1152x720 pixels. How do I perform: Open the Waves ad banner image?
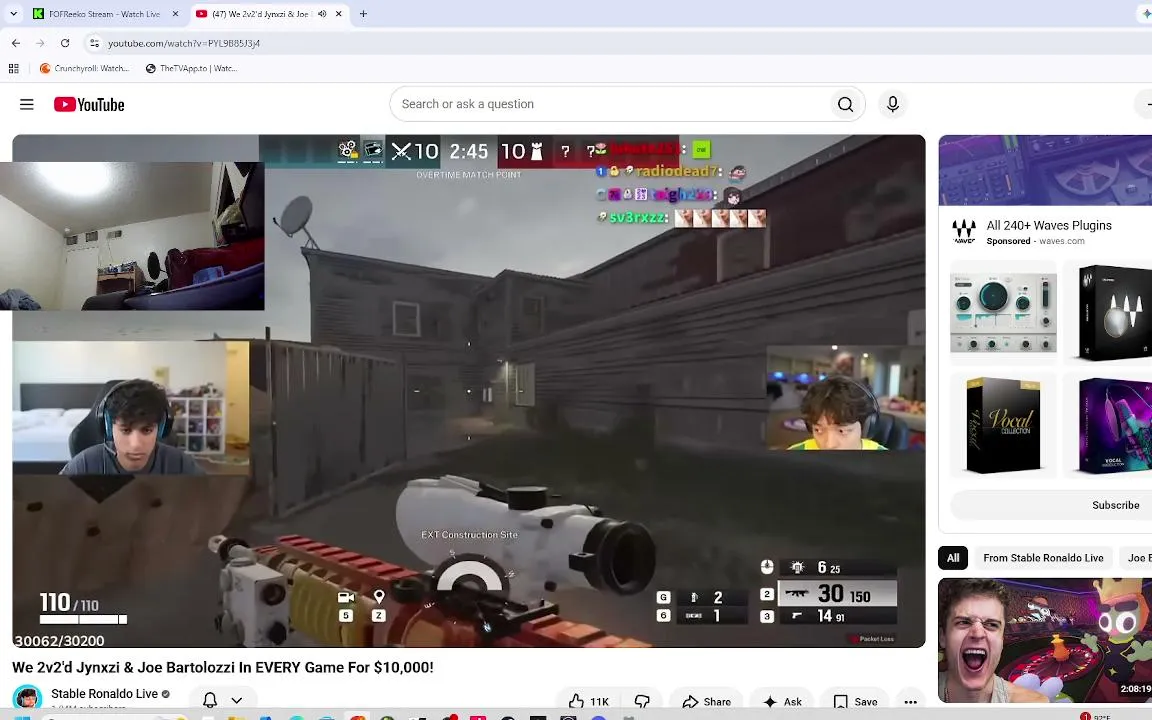pyautogui.click(x=1045, y=170)
